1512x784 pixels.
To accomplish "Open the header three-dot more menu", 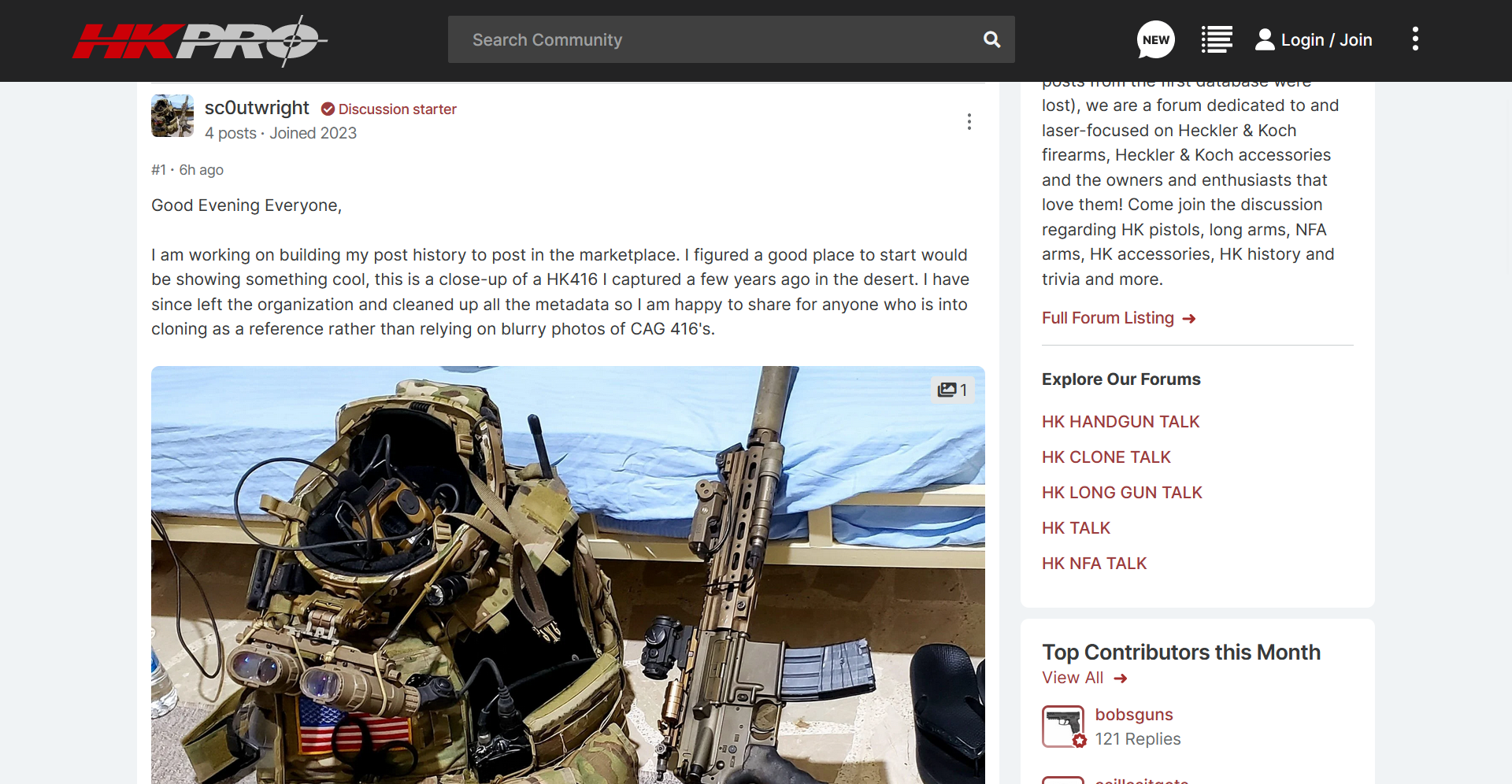I will point(1415,39).
